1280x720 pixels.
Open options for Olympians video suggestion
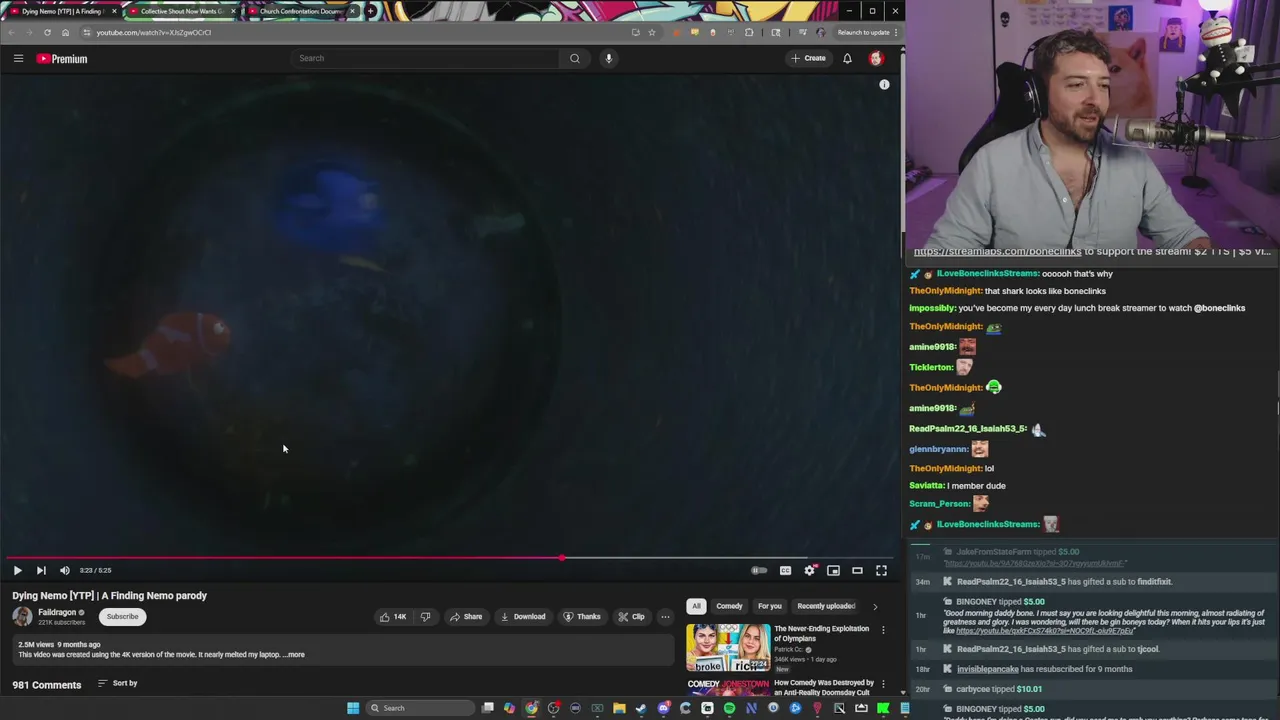pos(883,630)
